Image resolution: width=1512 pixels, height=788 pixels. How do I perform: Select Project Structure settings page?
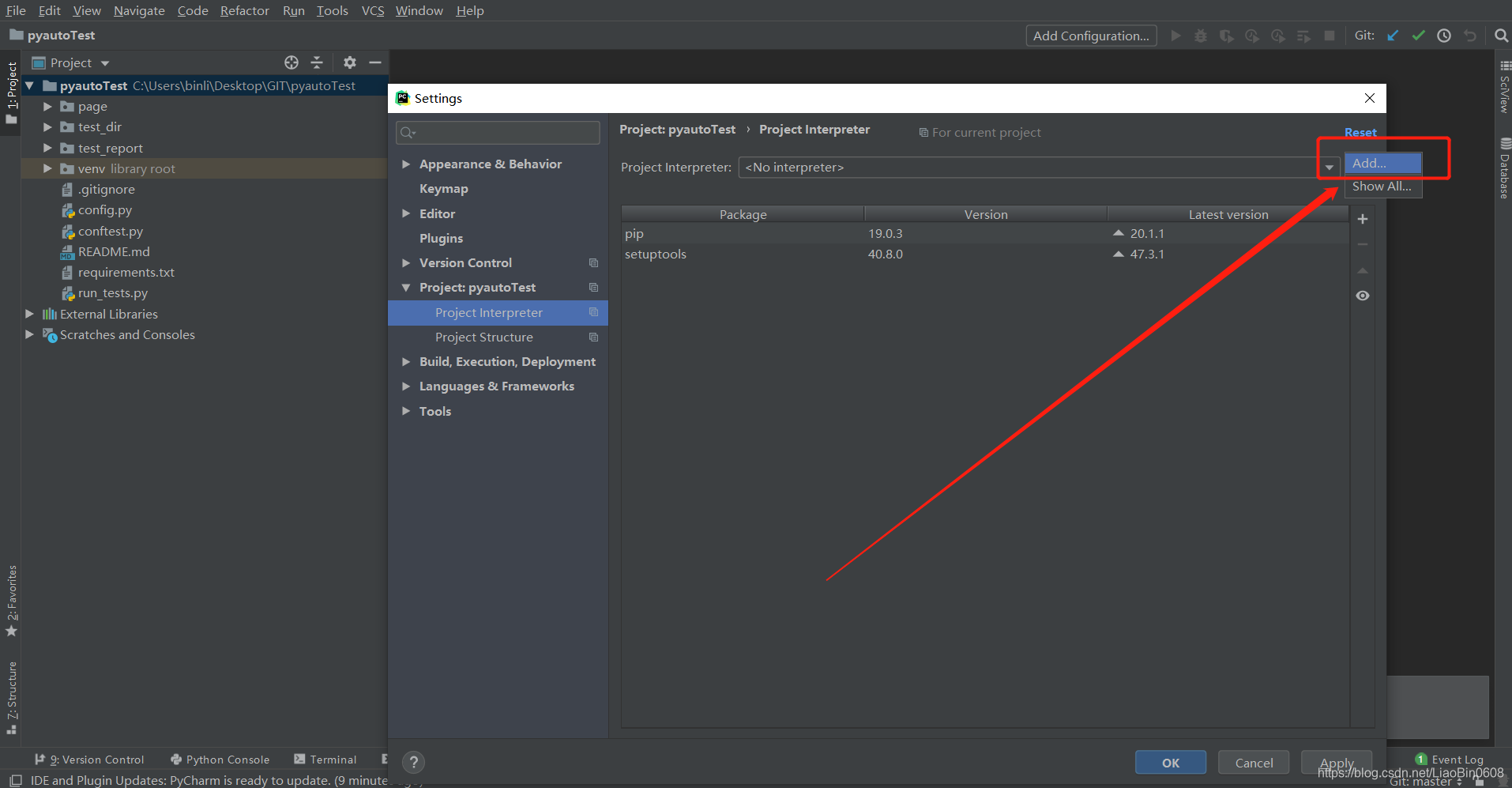point(484,337)
